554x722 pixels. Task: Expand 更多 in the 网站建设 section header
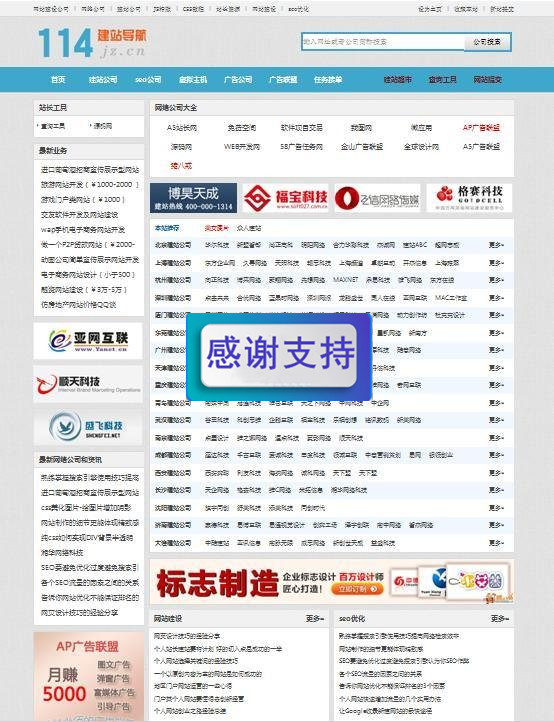[x=315, y=618]
